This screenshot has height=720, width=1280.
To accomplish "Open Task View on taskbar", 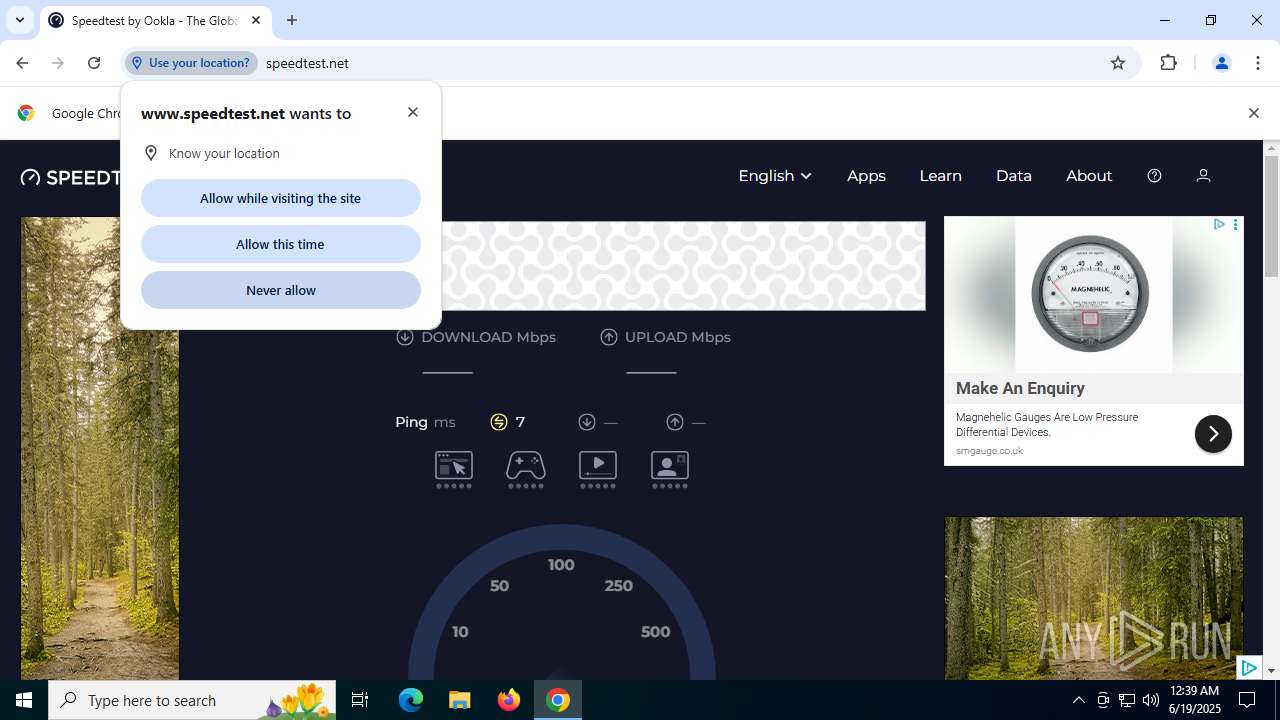I will [360, 700].
